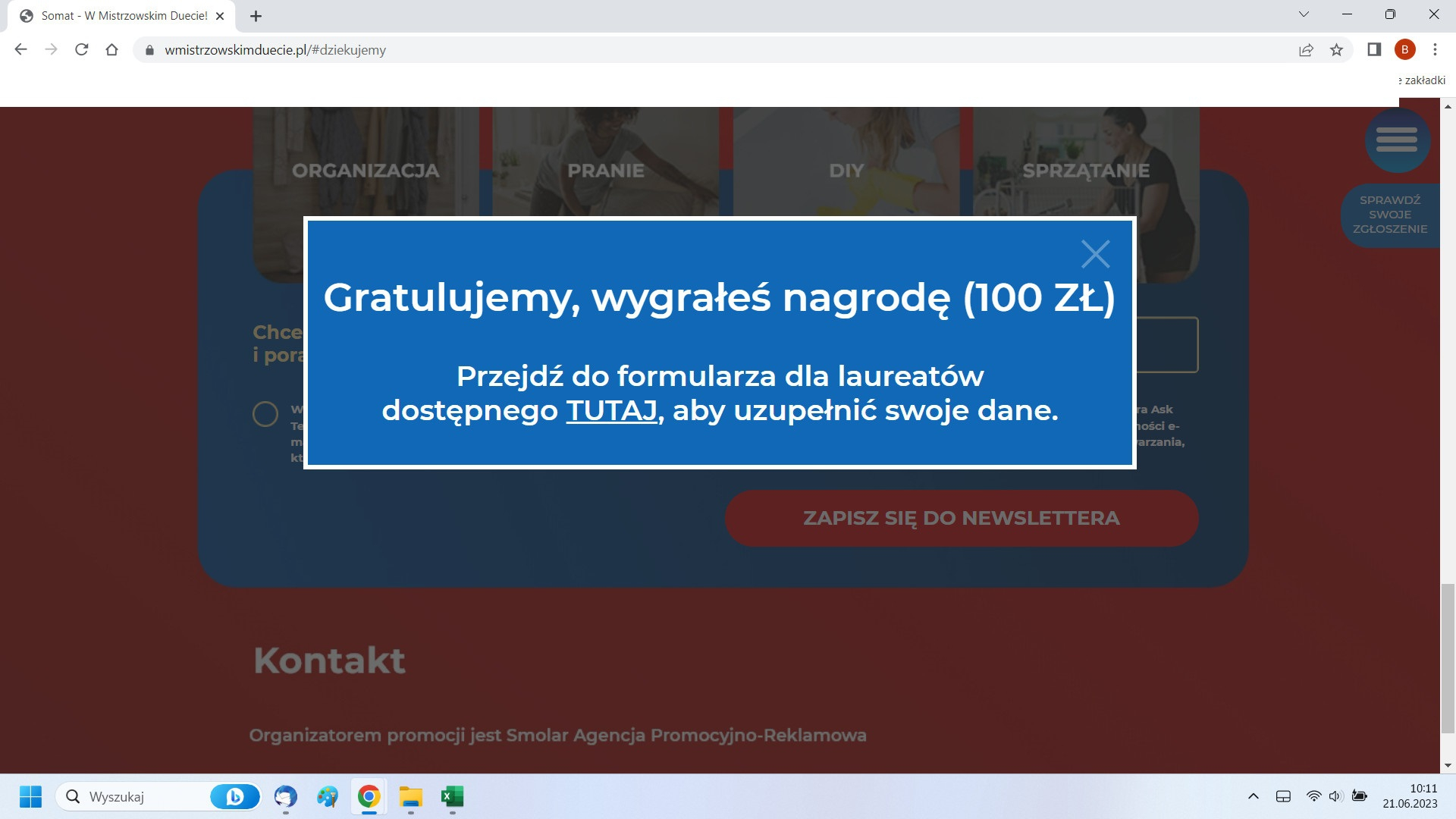Expand the tab search chevron
Screen dimensions: 1456x819
tap(1304, 14)
